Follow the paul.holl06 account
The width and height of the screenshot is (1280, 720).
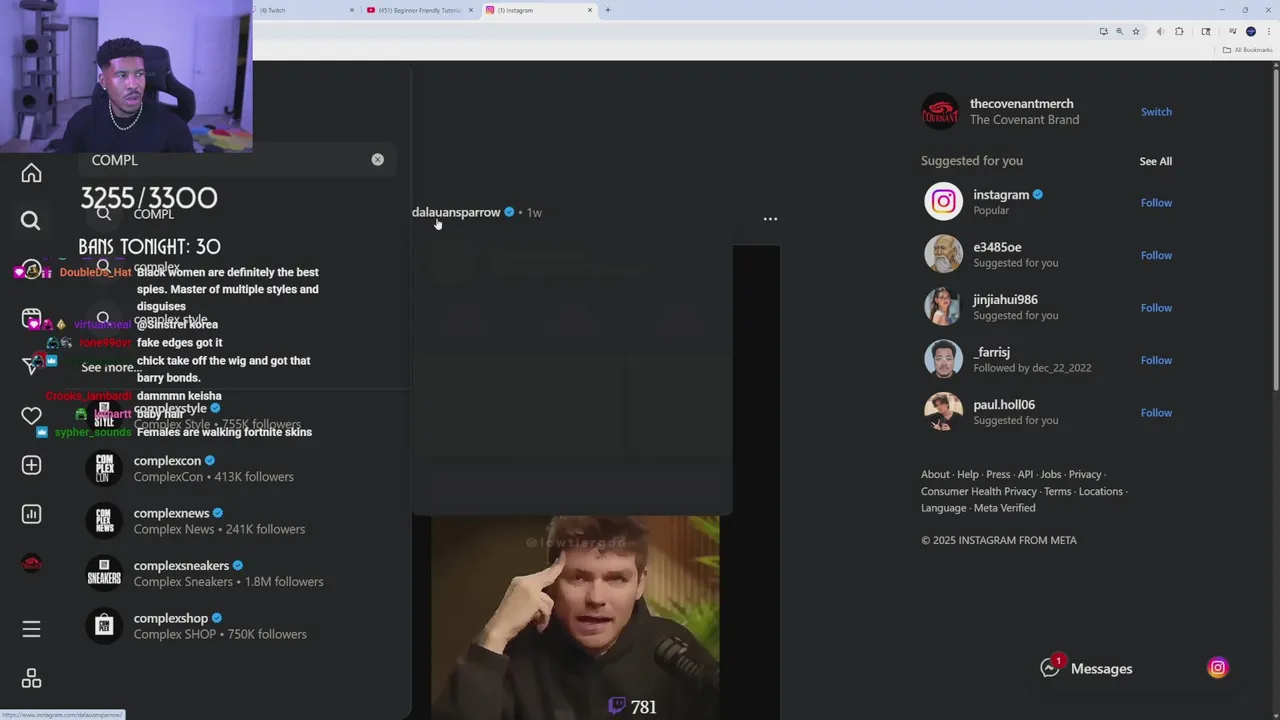click(1156, 413)
